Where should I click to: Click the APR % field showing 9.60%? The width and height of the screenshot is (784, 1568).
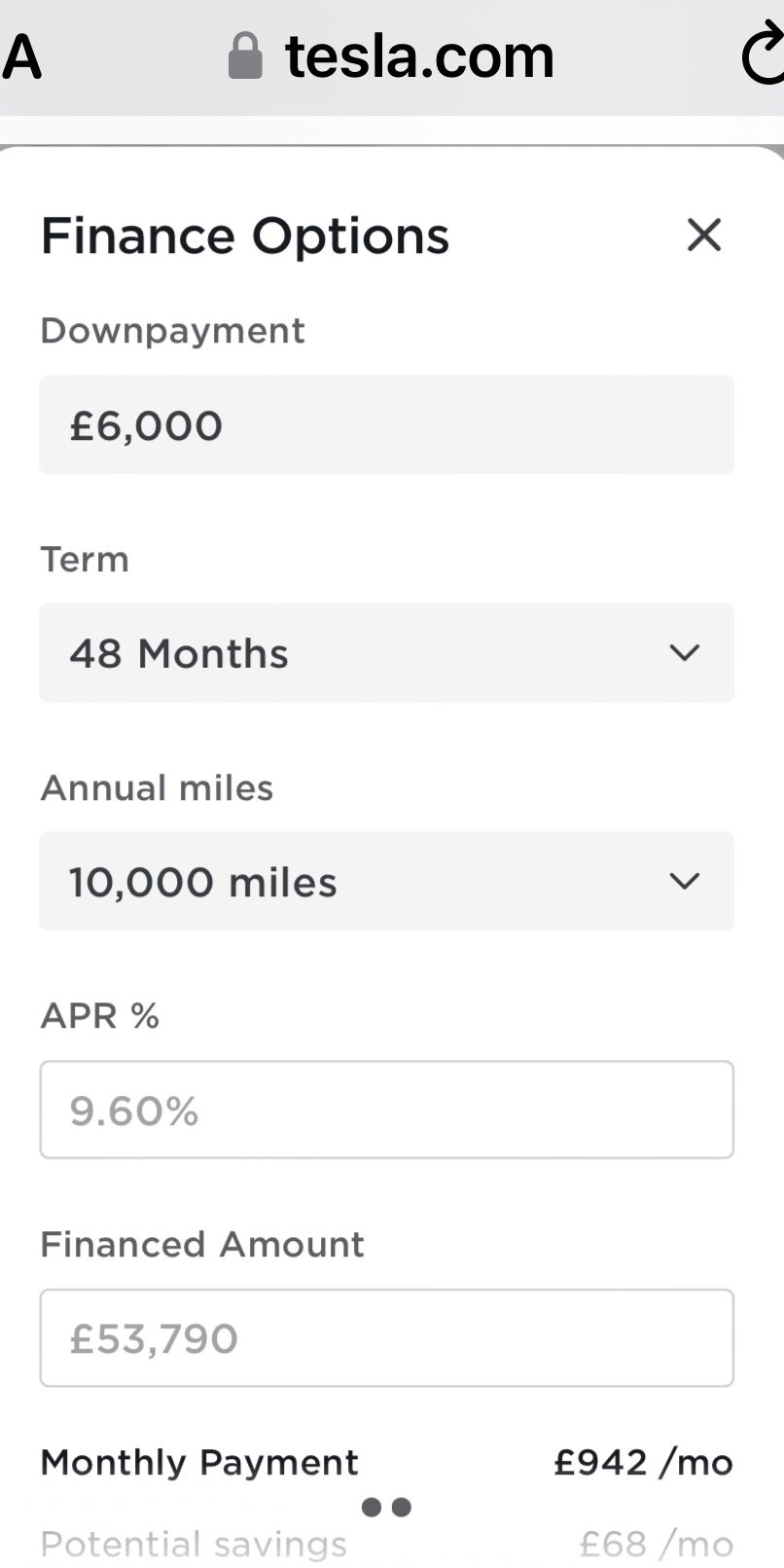386,1110
